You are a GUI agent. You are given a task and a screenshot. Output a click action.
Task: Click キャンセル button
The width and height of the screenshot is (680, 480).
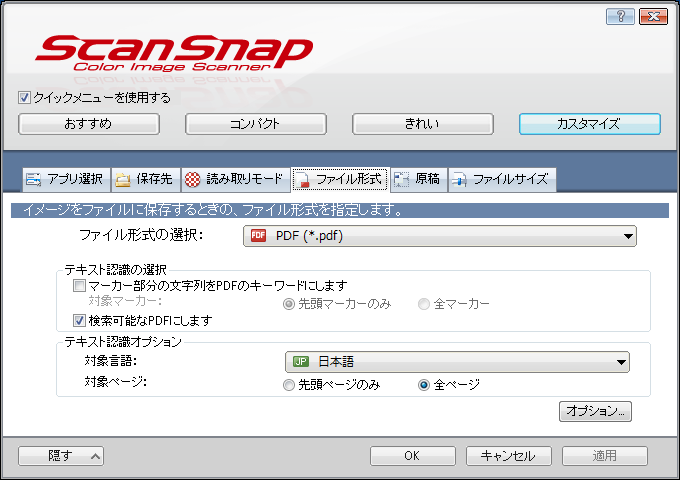(x=509, y=456)
